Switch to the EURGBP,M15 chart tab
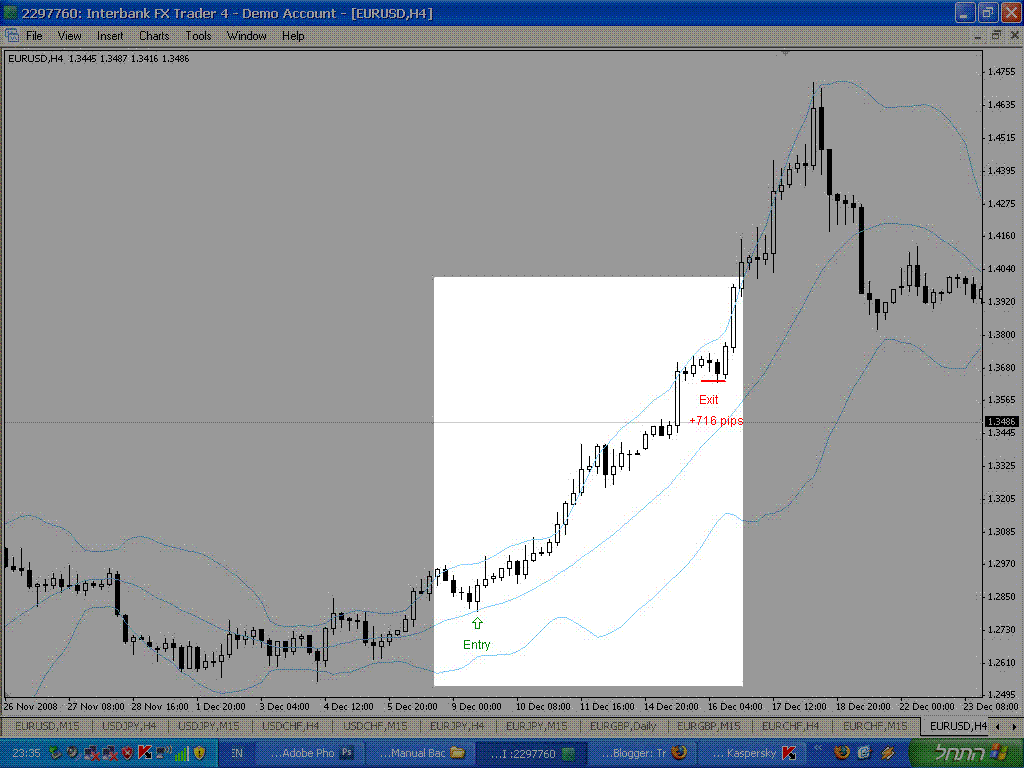This screenshot has width=1024, height=768. point(709,726)
